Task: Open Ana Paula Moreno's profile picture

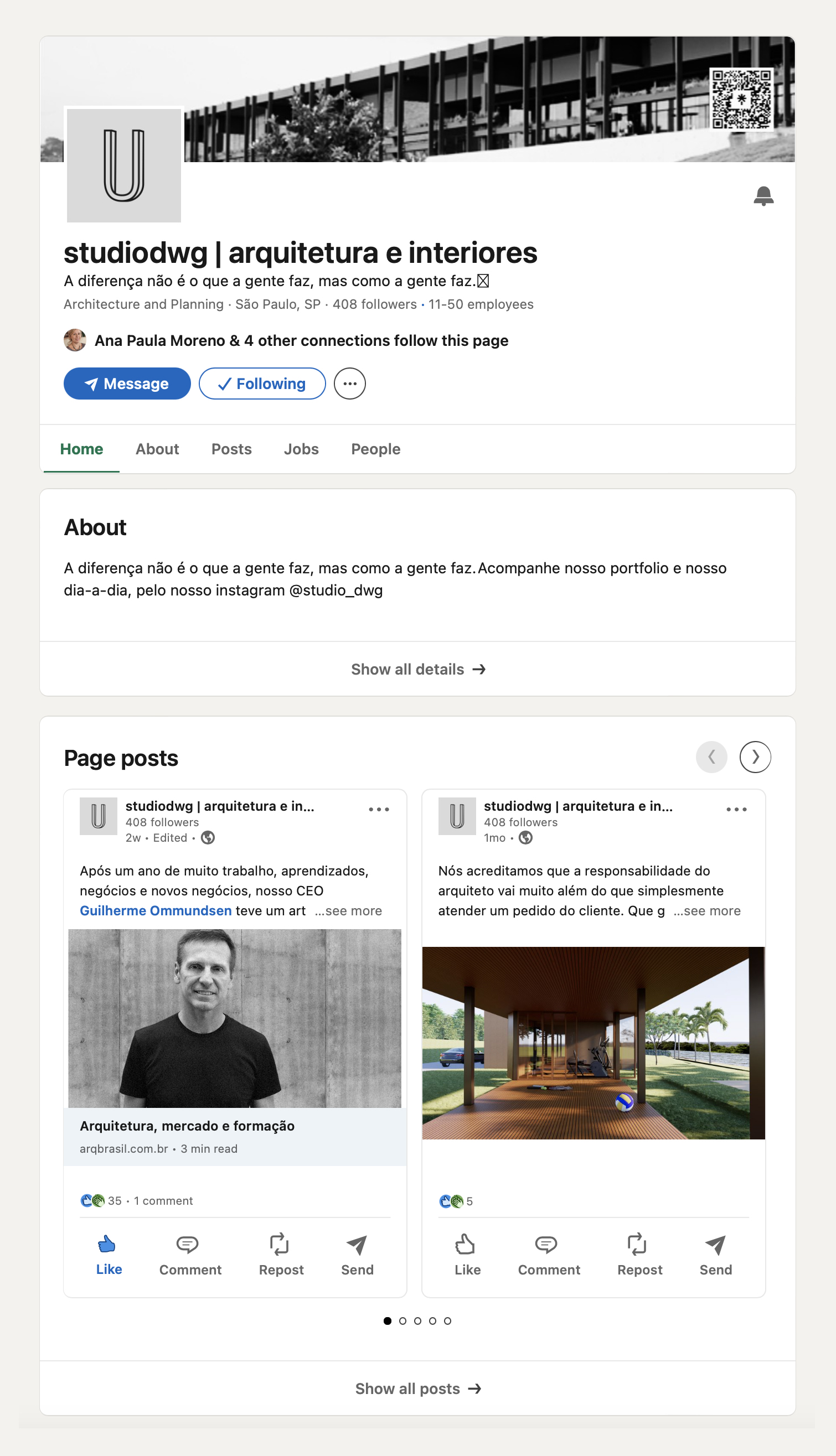Action: (x=75, y=340)
